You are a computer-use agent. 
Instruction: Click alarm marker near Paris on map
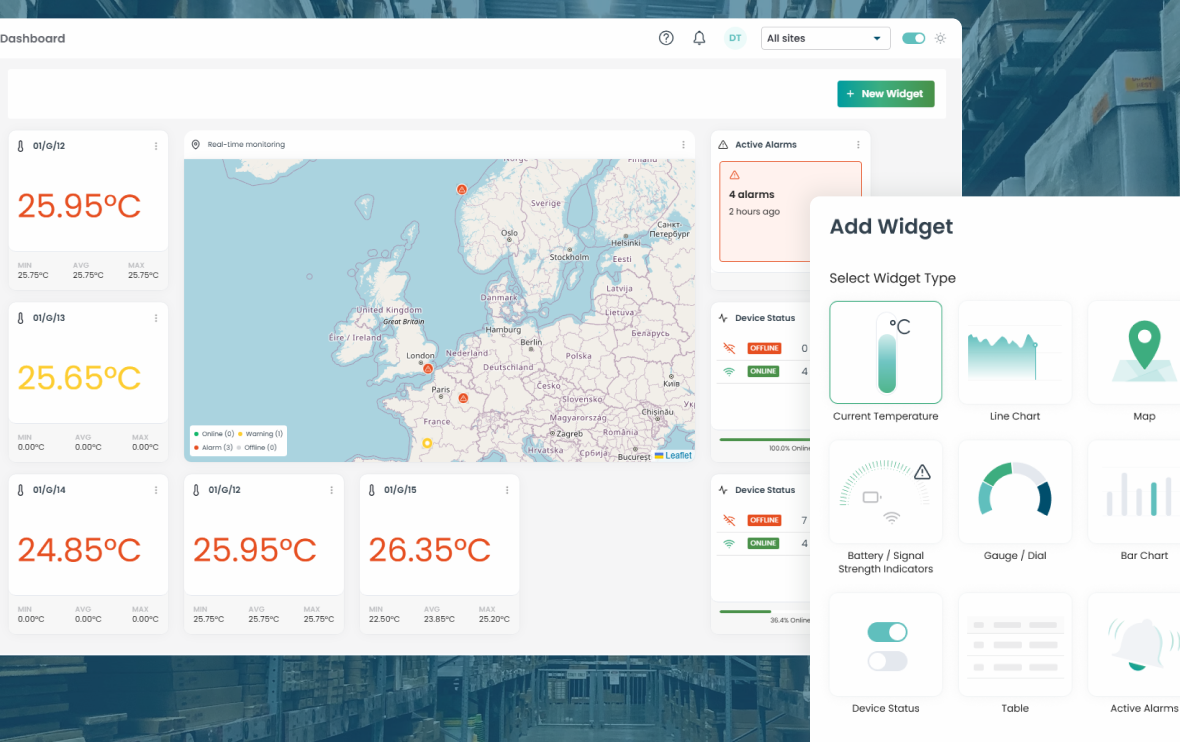(464, 398)
